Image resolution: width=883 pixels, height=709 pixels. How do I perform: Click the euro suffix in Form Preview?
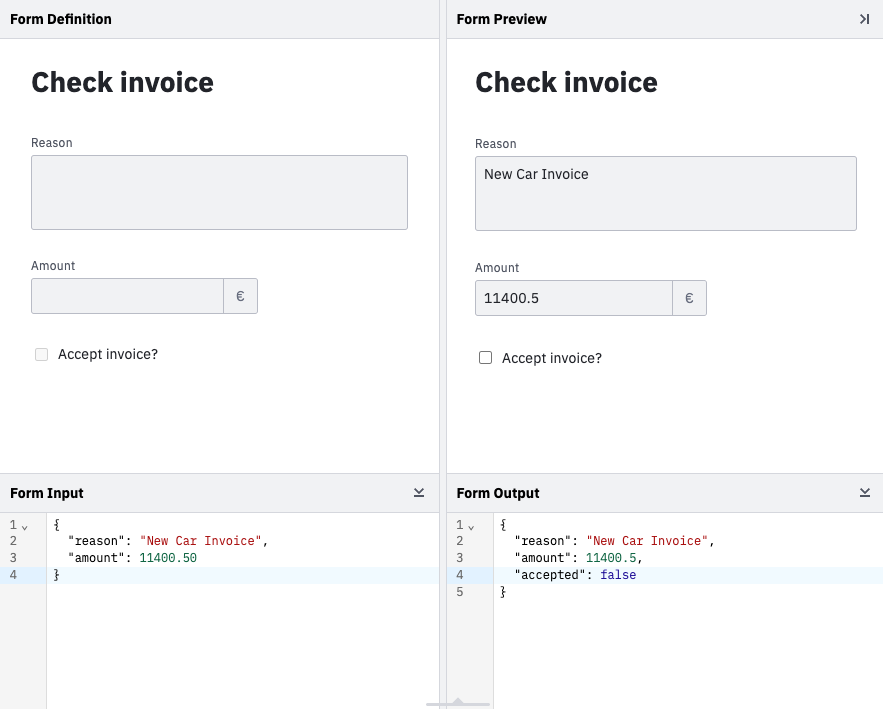tap(689, 298)
